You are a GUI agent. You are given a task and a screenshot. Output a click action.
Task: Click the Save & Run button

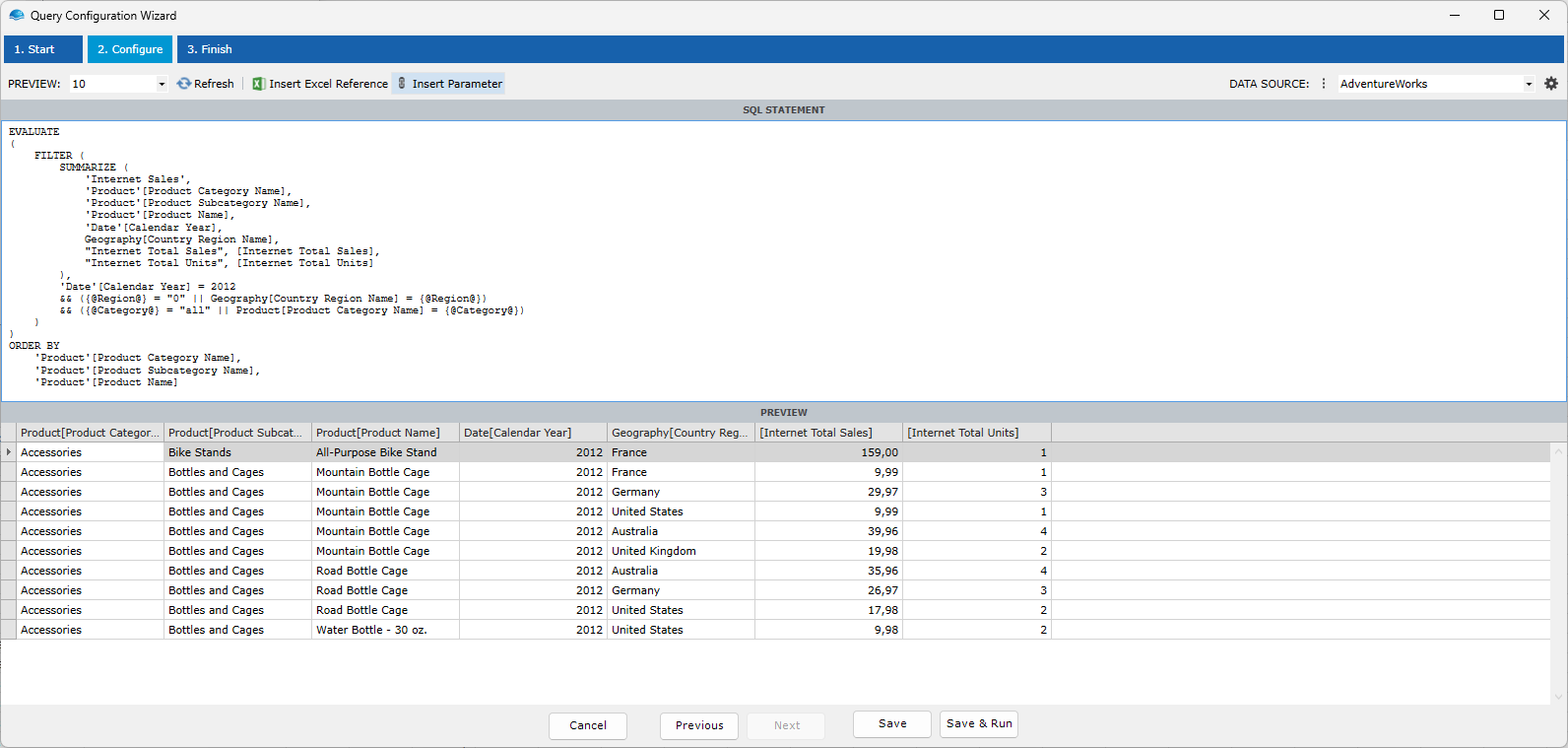pyautogui.click(x=979, y=723)
